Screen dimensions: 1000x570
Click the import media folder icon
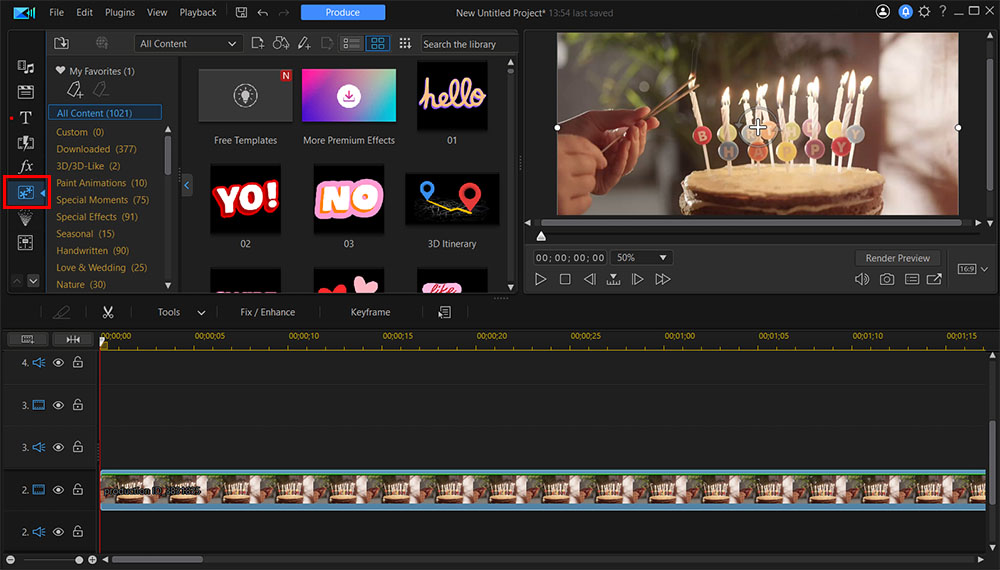pos(61,43)
